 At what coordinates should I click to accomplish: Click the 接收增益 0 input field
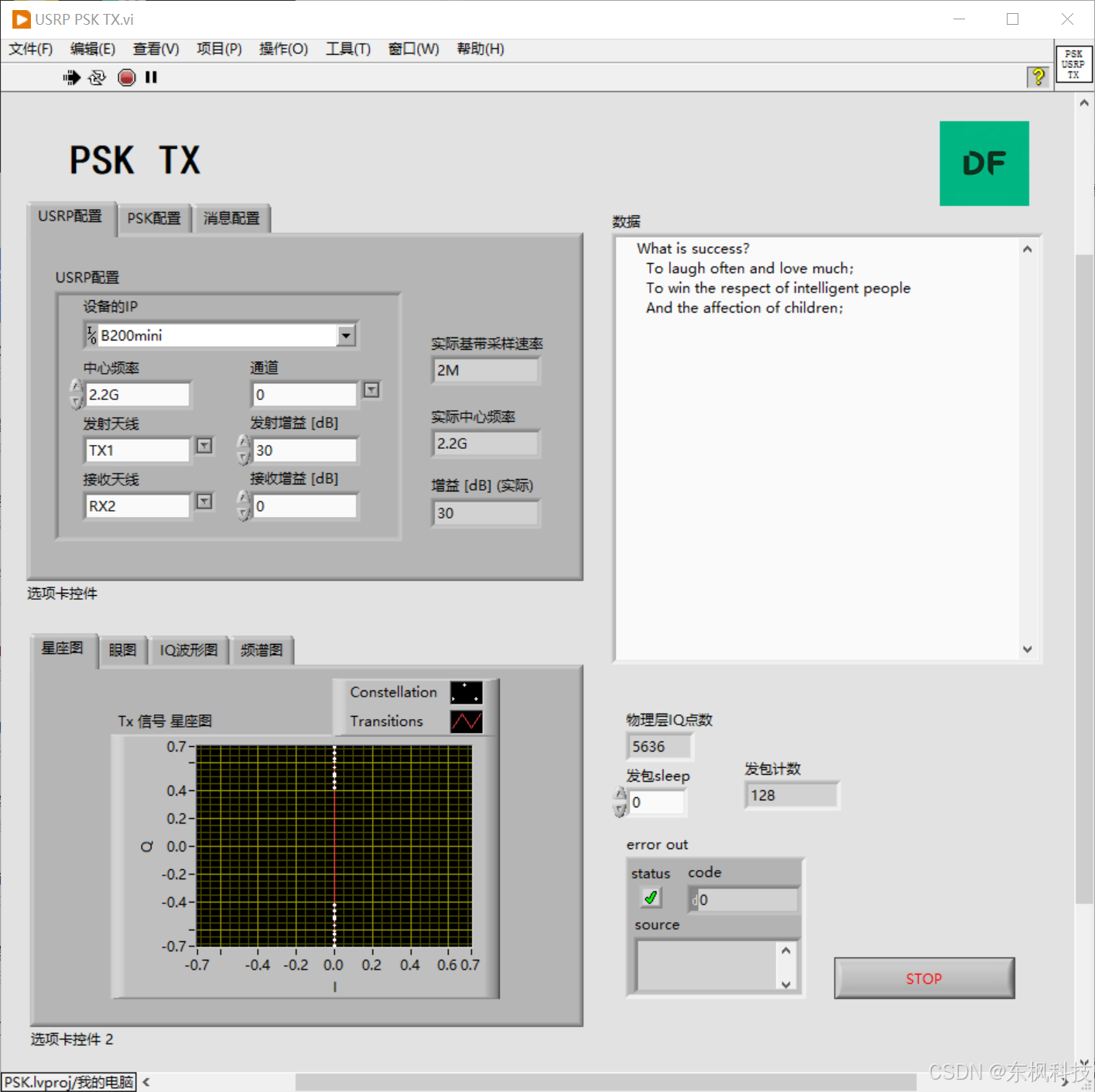pyautogui.click(x=305, y=506)
